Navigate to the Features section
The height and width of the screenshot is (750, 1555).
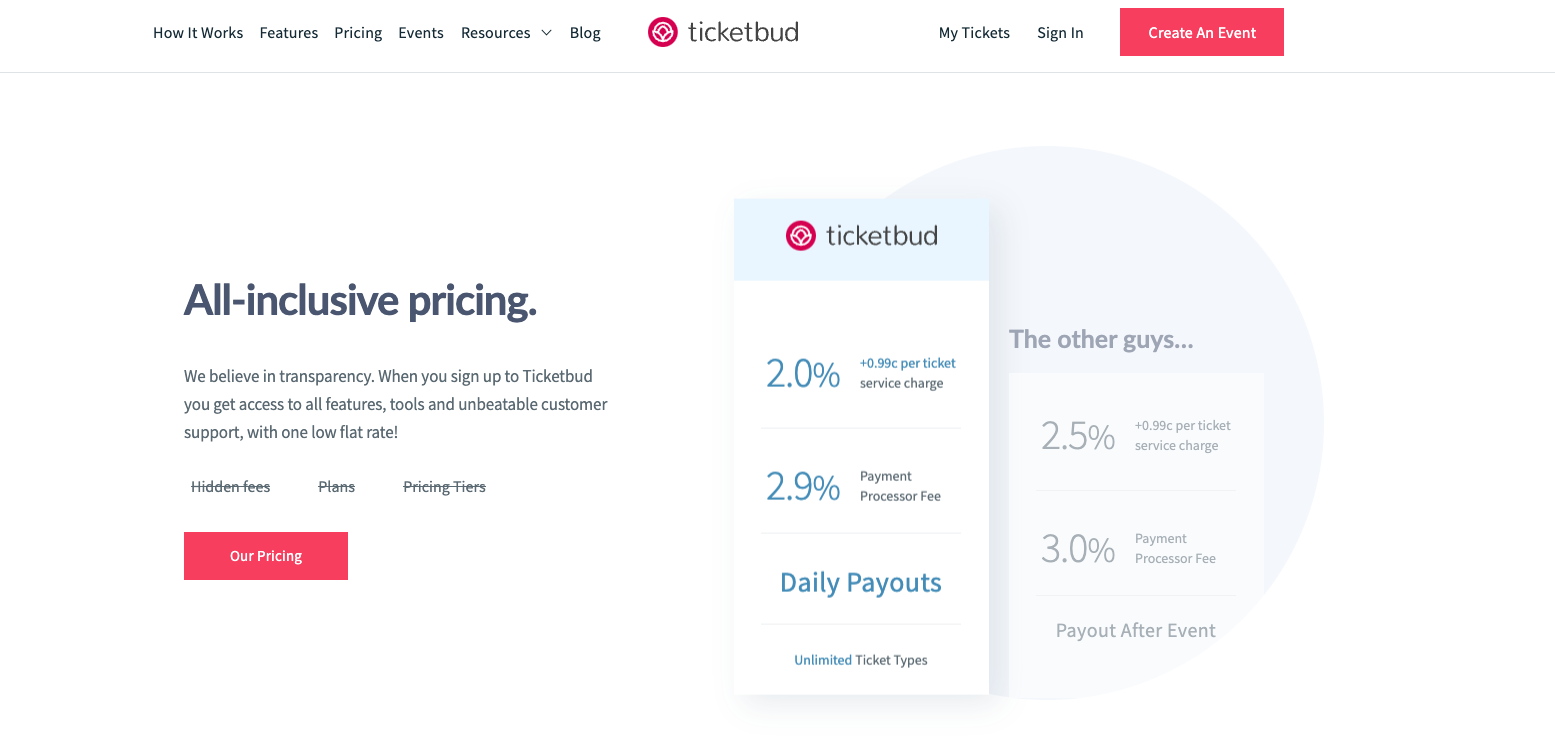tap(288, 33)
